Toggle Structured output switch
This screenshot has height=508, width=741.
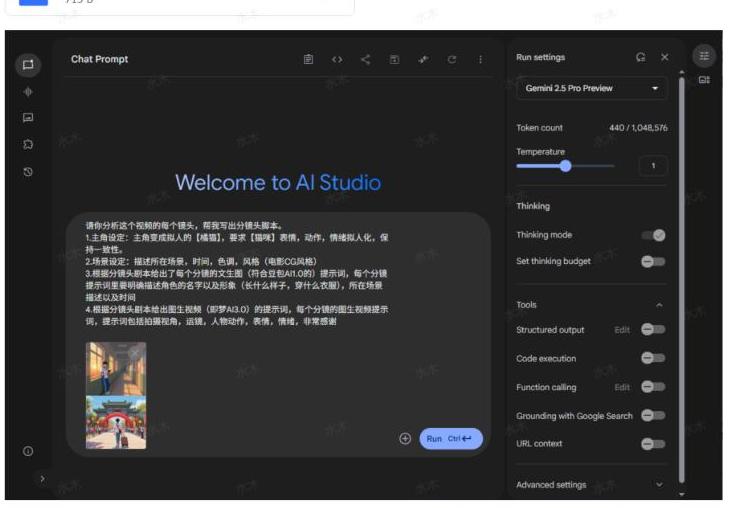(x=654, y=329)
